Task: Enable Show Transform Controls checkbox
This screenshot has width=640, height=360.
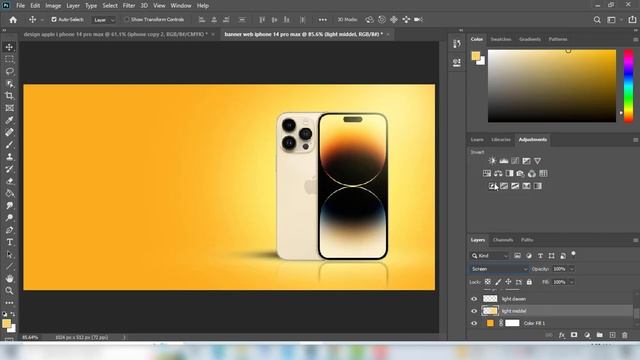Action: coord(127,19)
